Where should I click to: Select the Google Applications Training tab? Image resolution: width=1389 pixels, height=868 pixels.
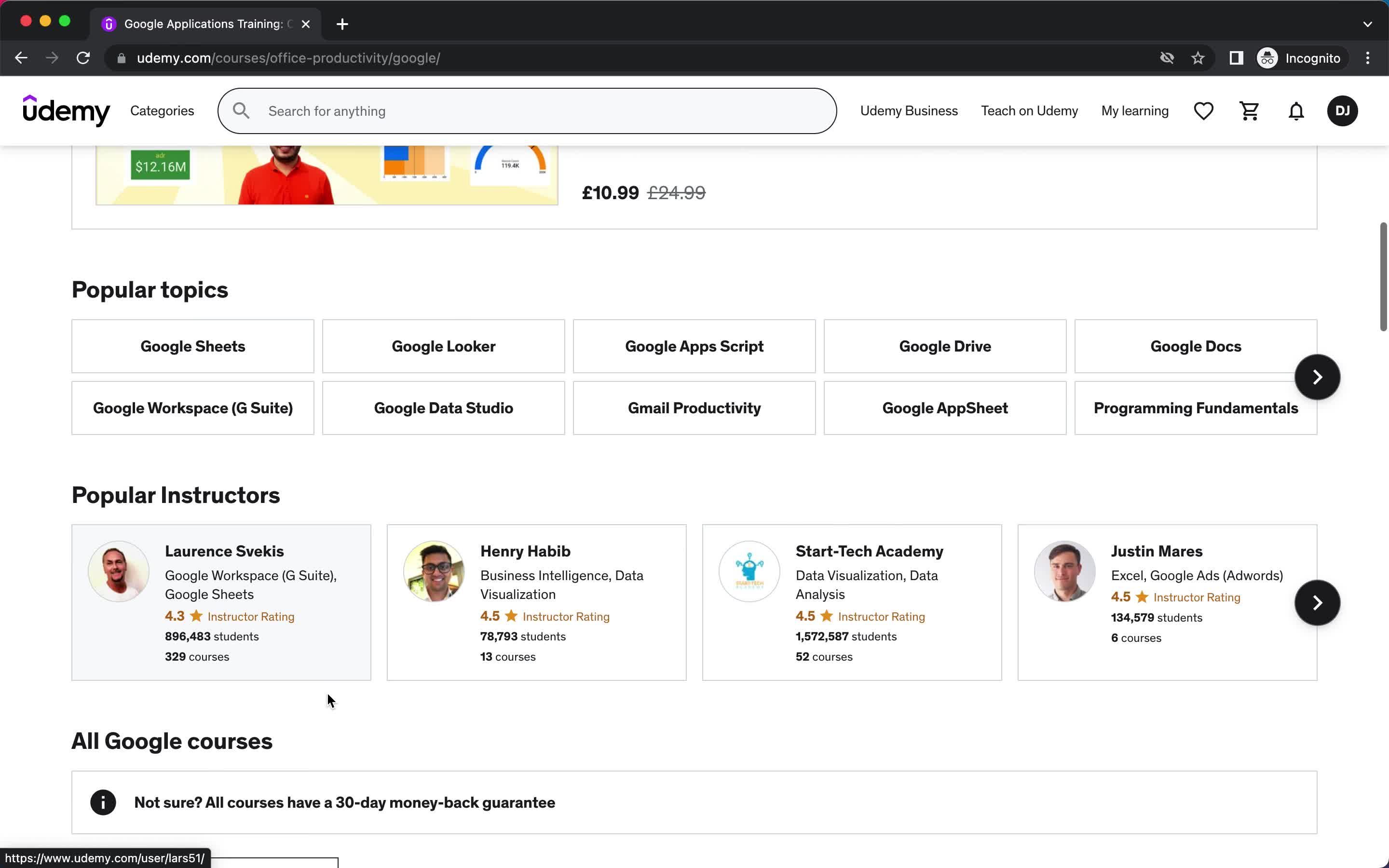(x=205, y=24)
